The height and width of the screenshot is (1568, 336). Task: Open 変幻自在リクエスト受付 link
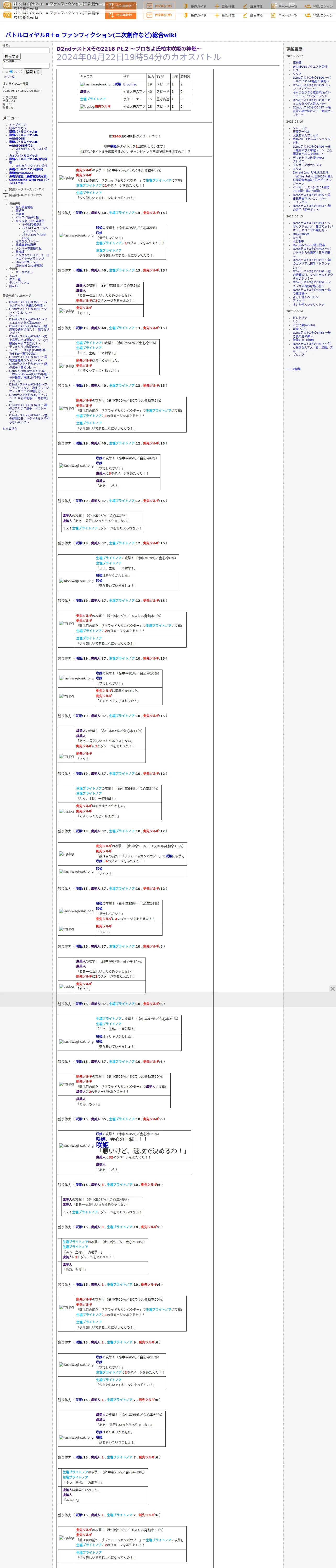tap(31, 166)
